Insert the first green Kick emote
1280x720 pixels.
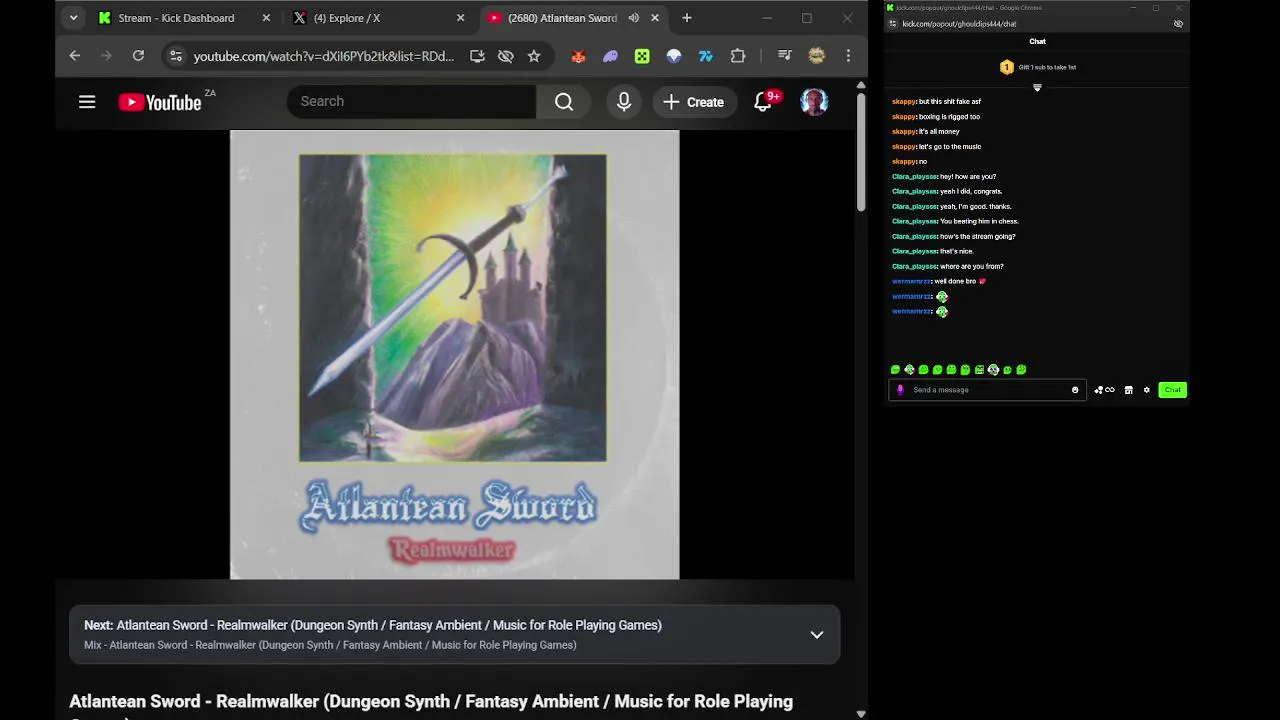[x=895, y=370]
